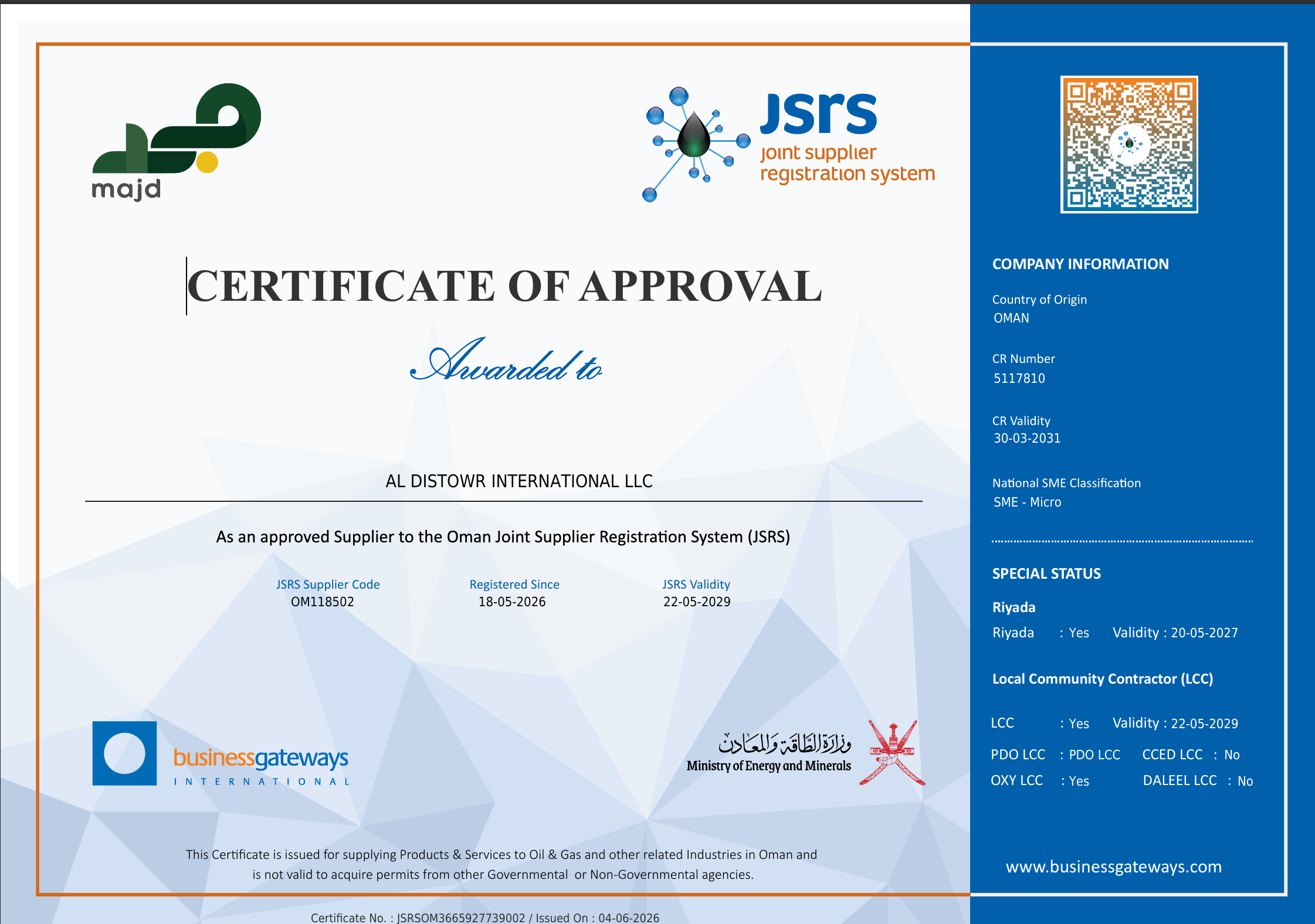Click the "JSRS Supplier Code" label
The image size is (1315, 924).
[328, 585]
